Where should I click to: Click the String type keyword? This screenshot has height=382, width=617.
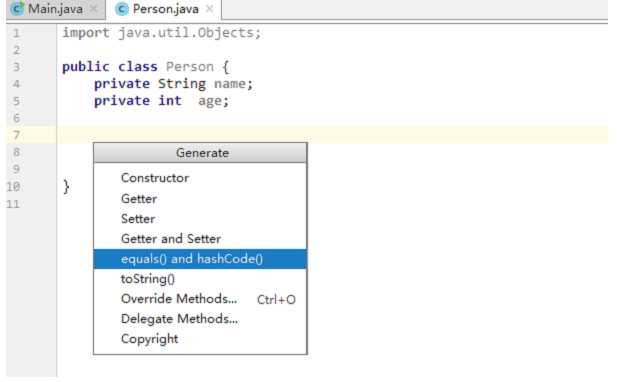pos(182,84)
